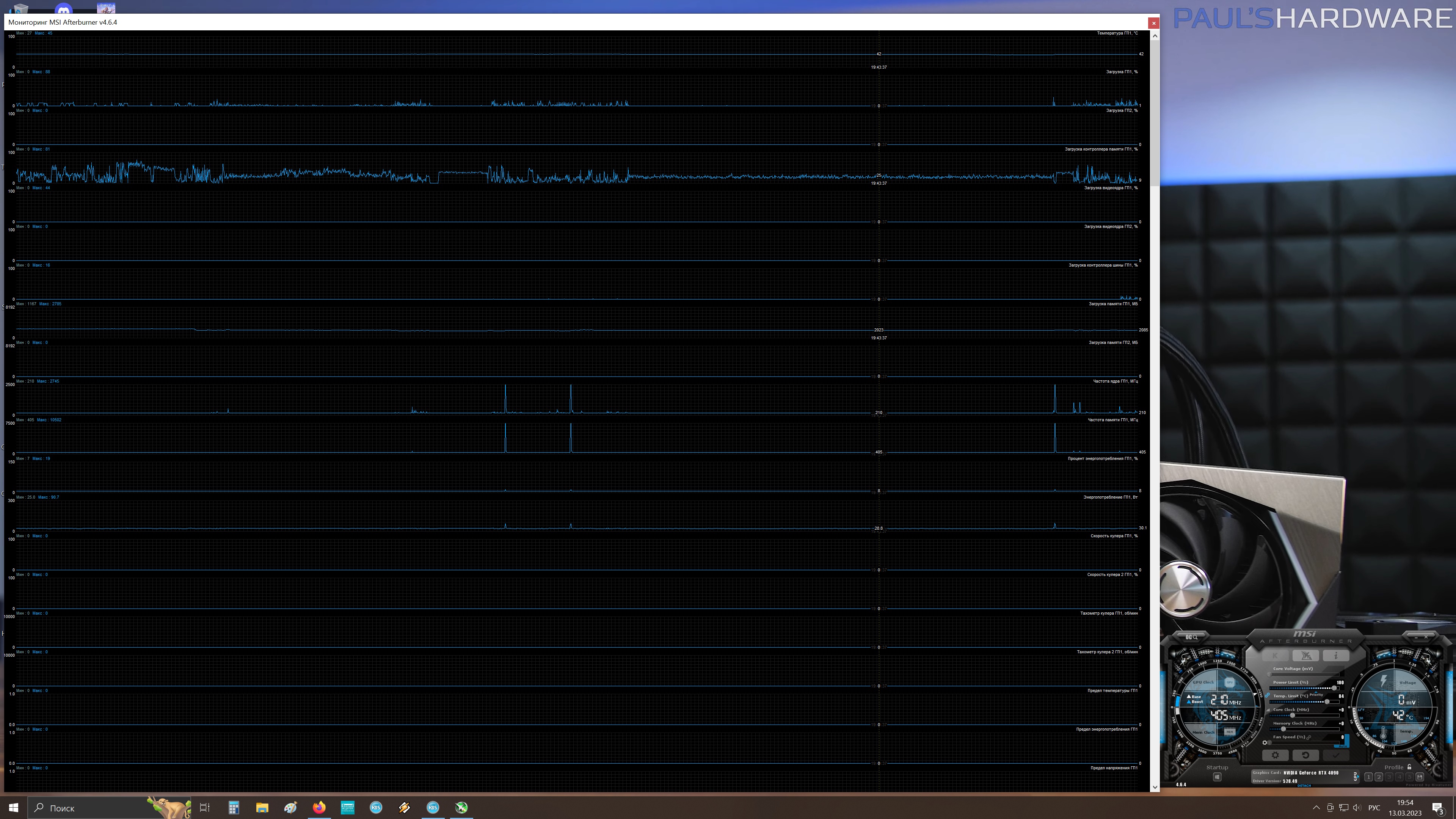Click the reset to defaults button
1456x819 pixels.
point(1305,755)
